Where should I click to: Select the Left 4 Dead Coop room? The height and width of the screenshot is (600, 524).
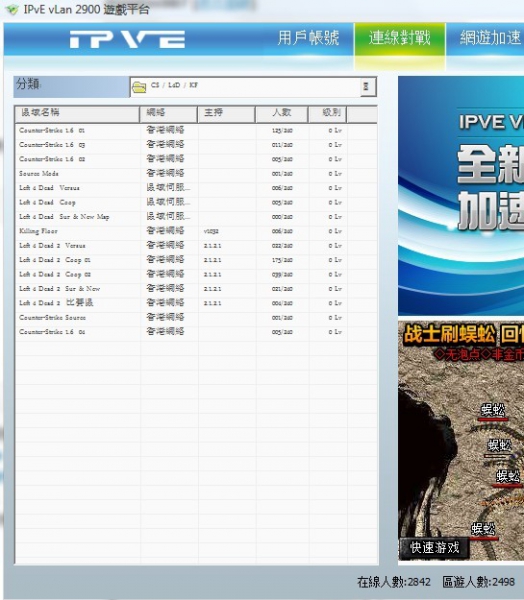pyautogui.click(x=196, y=202)
